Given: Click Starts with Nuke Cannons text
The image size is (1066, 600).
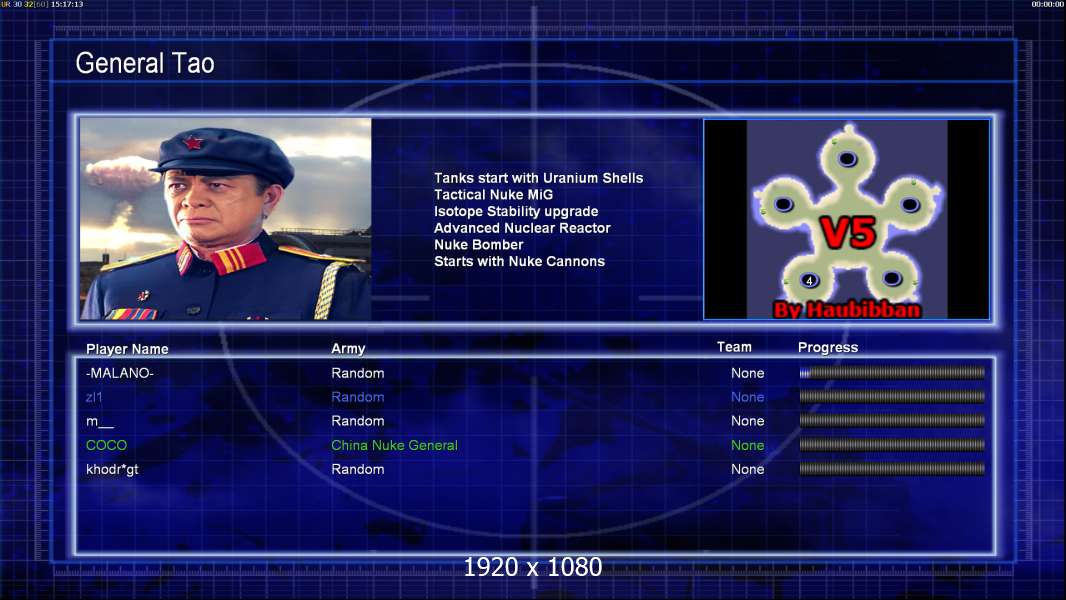Looking at the screenshot, I should [519, 262].
